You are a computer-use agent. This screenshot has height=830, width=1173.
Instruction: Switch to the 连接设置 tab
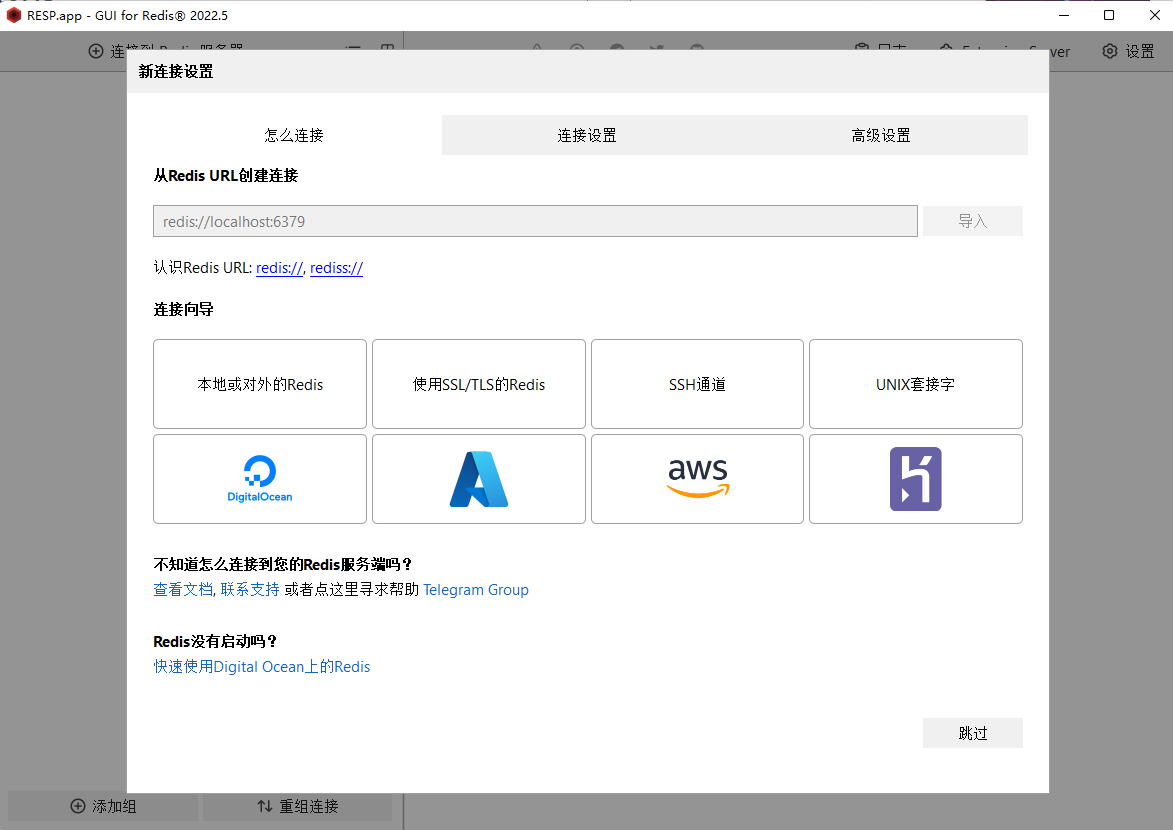click(x=587, y=135)
